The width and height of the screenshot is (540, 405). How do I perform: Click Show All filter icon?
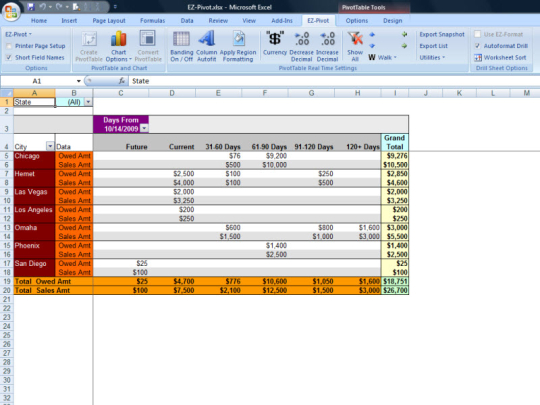(x=355, y=39)
